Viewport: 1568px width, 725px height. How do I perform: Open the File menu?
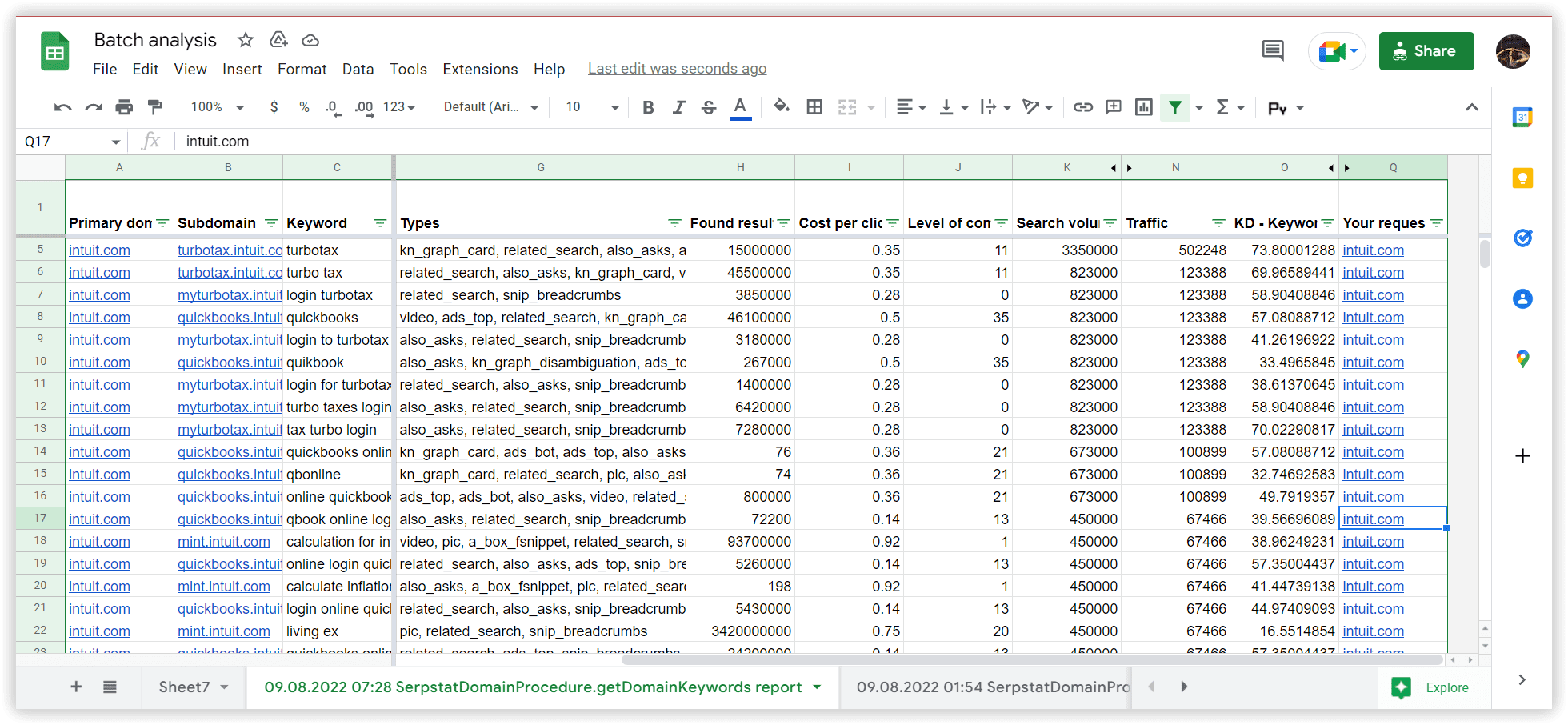tap(105, 70)
